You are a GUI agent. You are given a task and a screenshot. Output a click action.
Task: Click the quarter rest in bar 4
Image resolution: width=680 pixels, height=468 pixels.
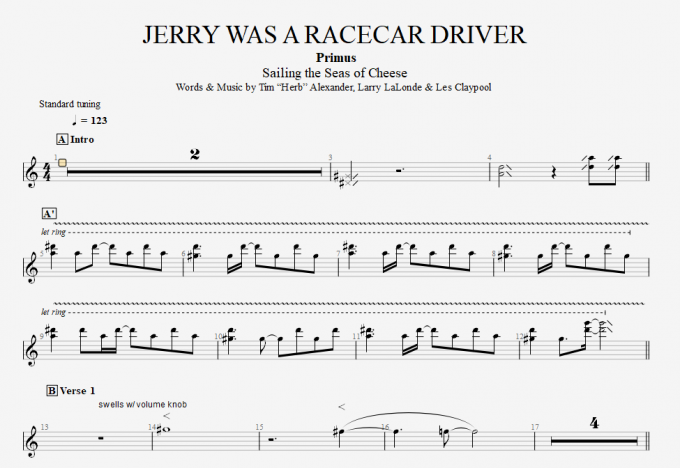(553, 172)
